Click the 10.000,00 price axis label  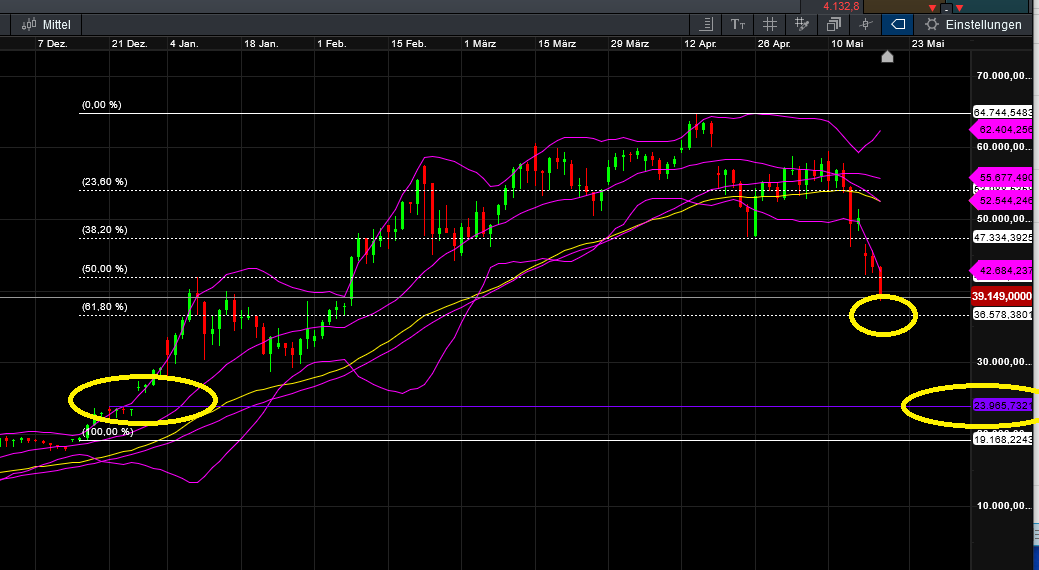1003,506
